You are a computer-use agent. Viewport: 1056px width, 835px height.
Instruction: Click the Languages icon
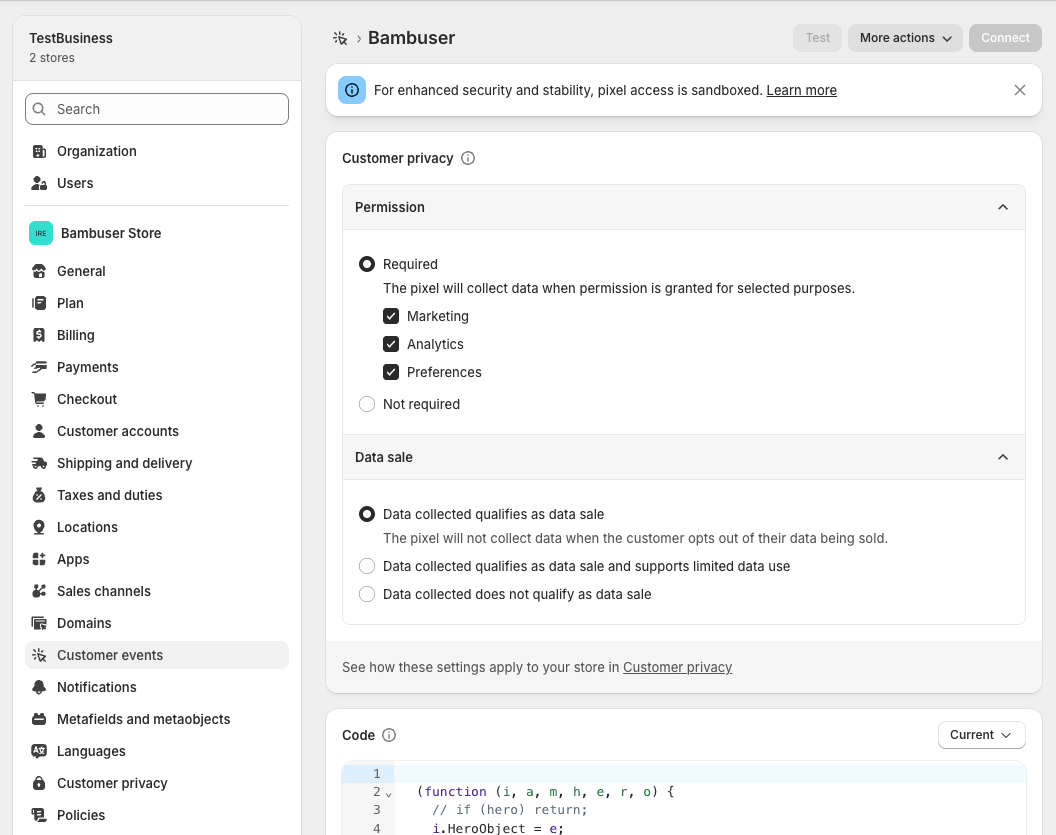point(39,751)
